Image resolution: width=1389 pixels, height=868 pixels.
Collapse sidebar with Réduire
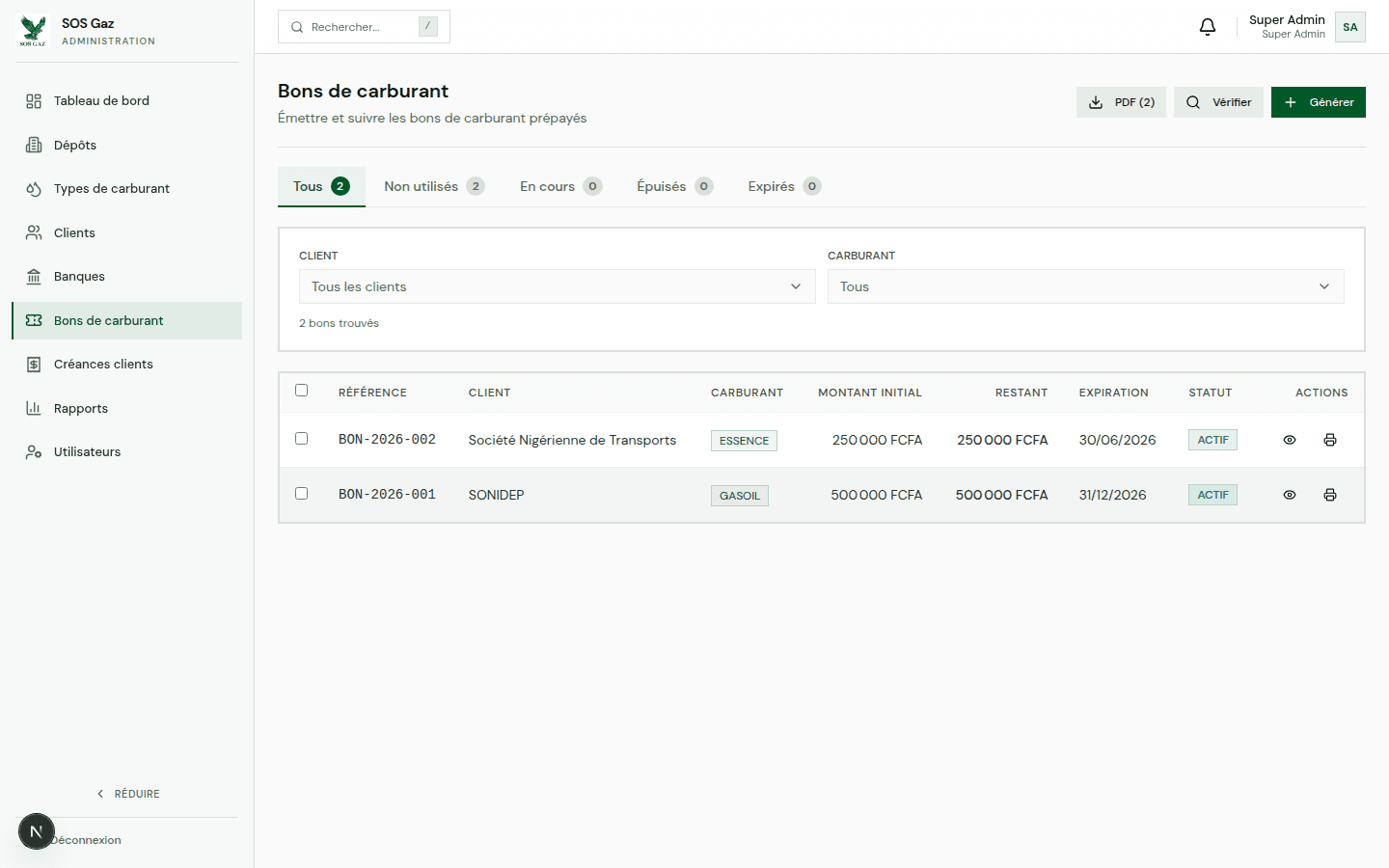click(128, 794)
